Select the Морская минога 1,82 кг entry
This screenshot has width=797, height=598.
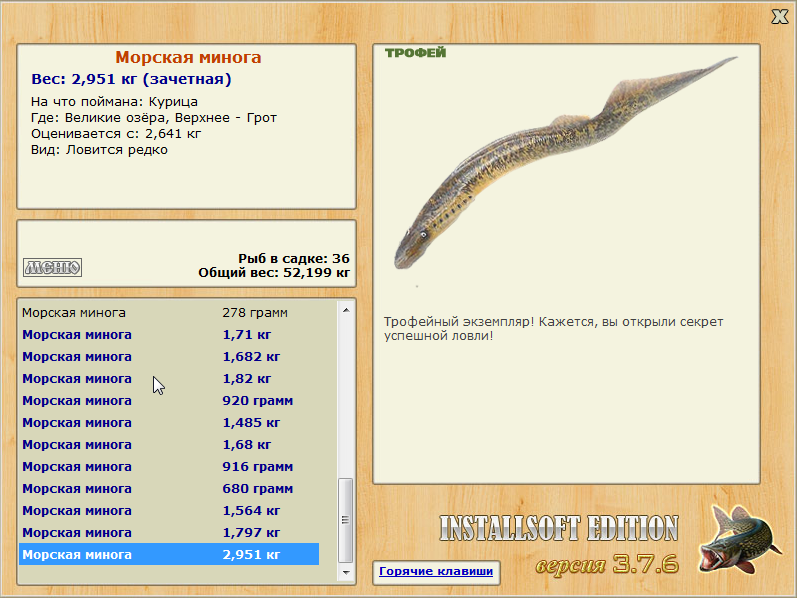[x=169, y=378]
